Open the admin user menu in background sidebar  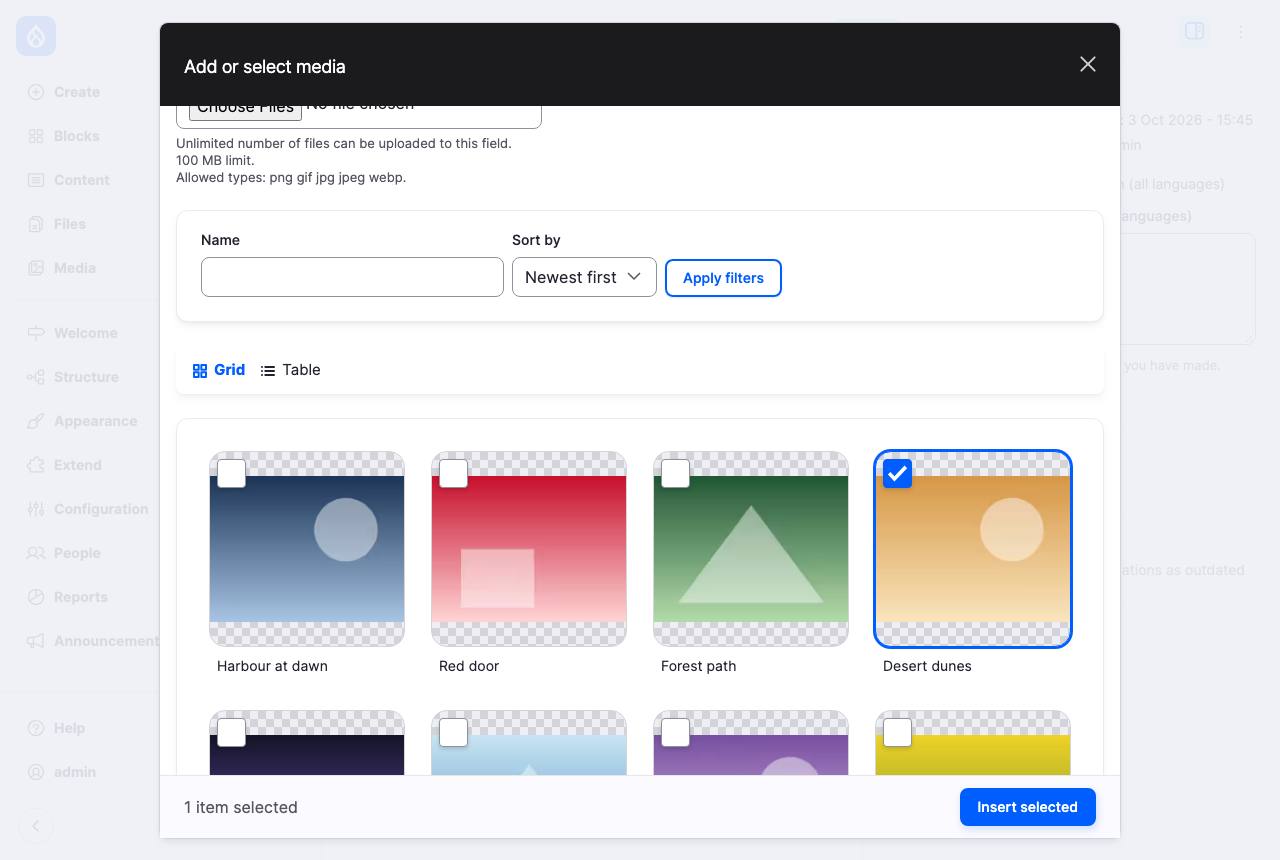(x=62, y=772)
